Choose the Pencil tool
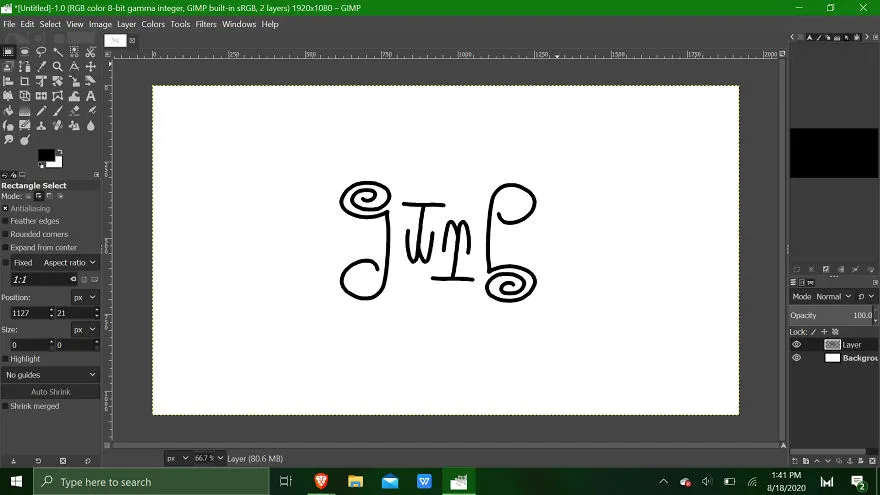The width and height of the screenshot is (880, 495). click(x=41, y=111)
